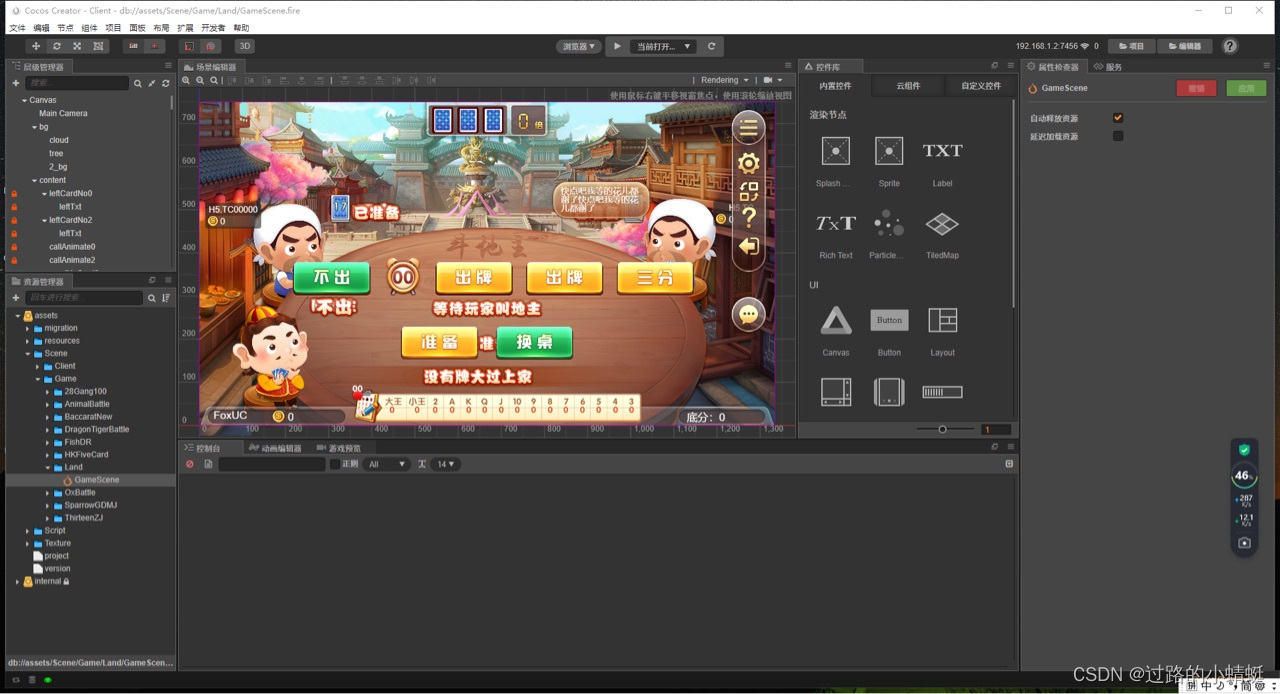The width and height of the screenshot is (1280, 694).
Task: Enable the 延迟加载资源 checkbox
Action: pos(1118,136)
